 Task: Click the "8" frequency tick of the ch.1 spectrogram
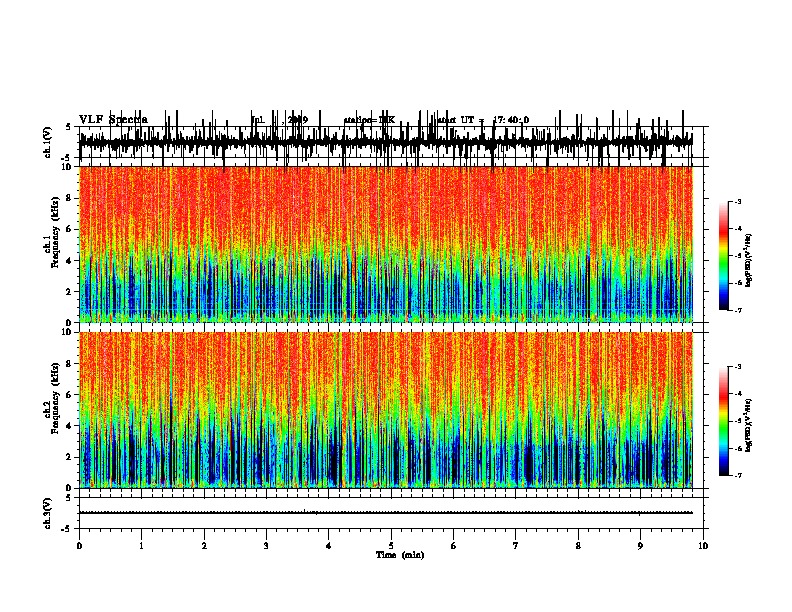click(69, 198)
